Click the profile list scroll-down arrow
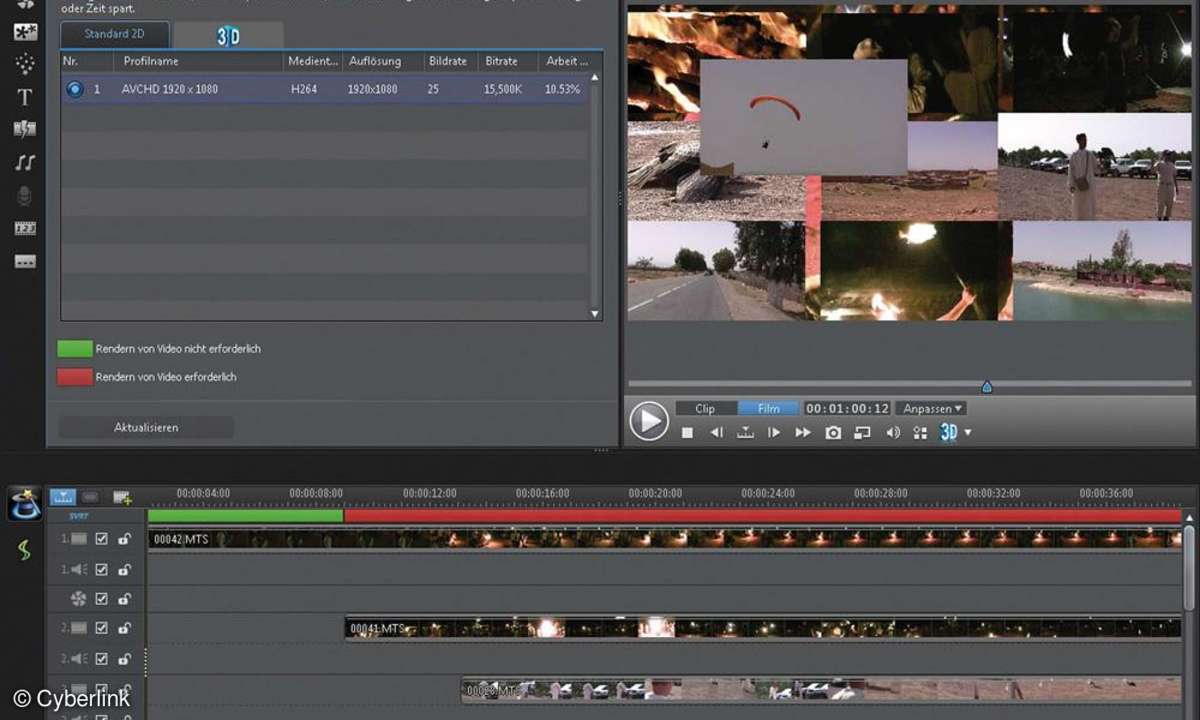1200x720 pixels. click(x=595, y=314)
